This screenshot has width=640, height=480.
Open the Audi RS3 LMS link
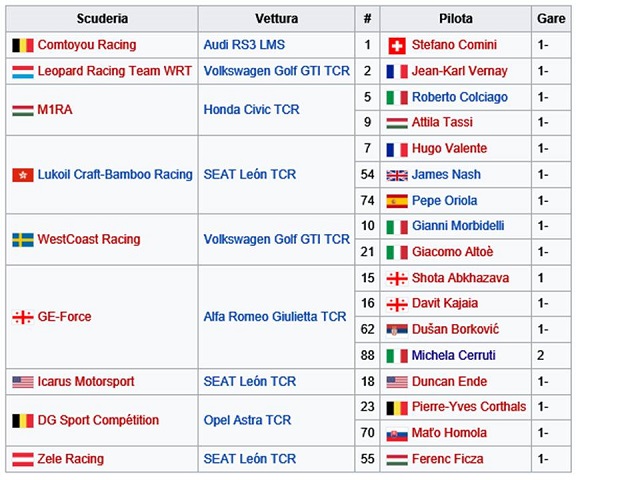click(x=244, y=45)
